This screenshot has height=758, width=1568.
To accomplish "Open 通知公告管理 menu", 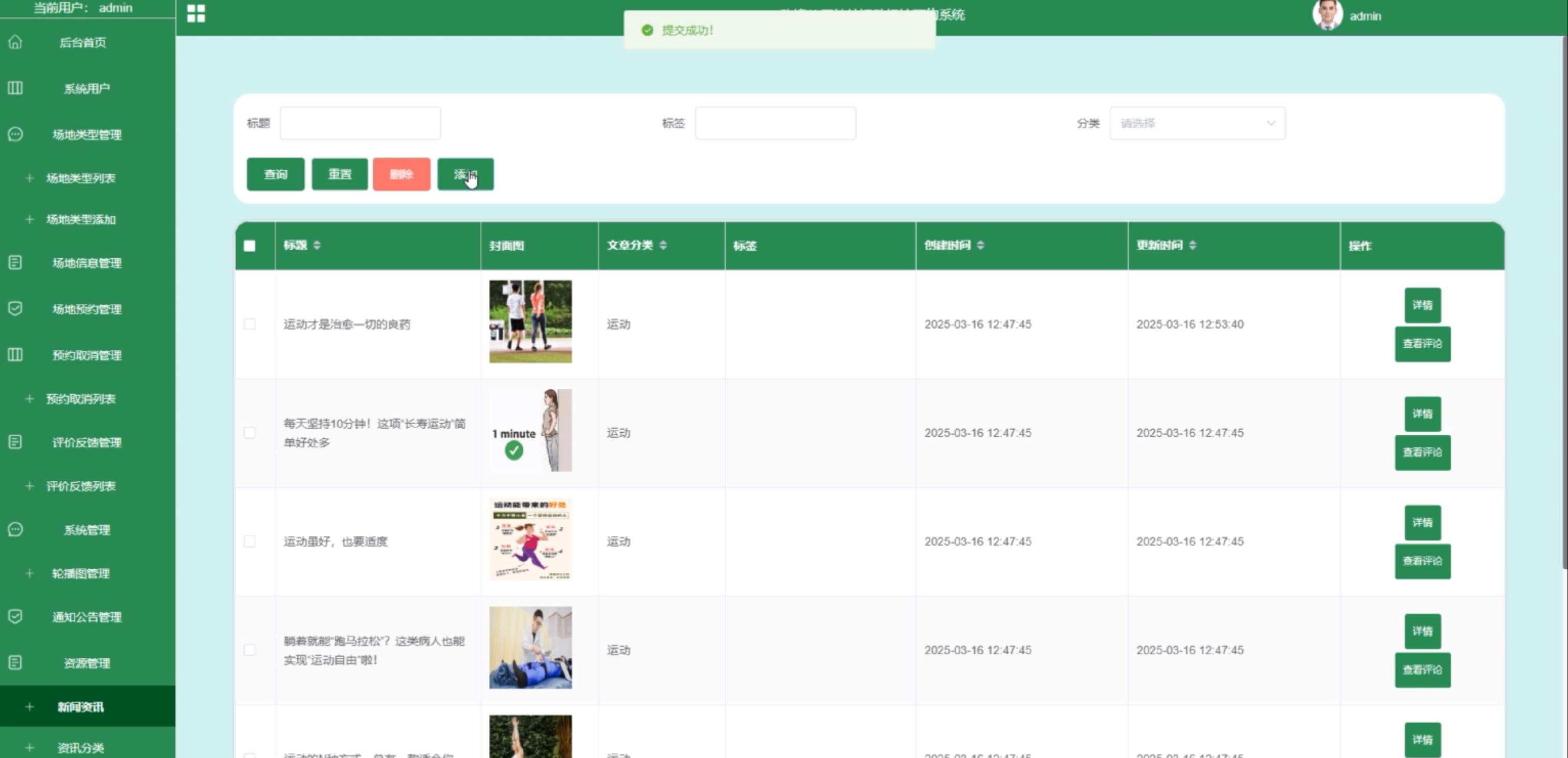I will [x=86, y=617].
